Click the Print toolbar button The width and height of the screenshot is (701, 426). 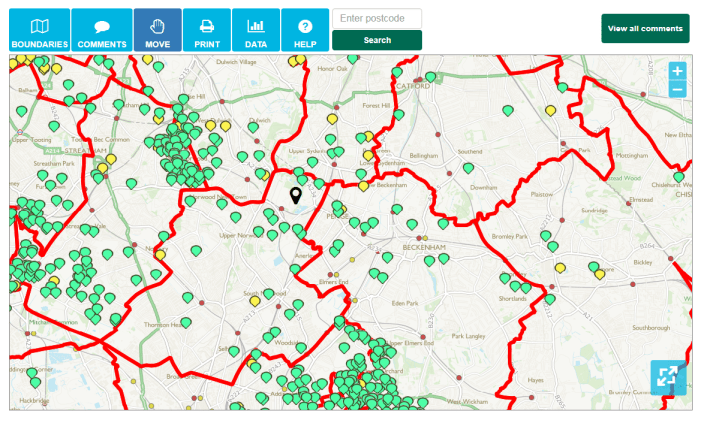click(206, 30)
